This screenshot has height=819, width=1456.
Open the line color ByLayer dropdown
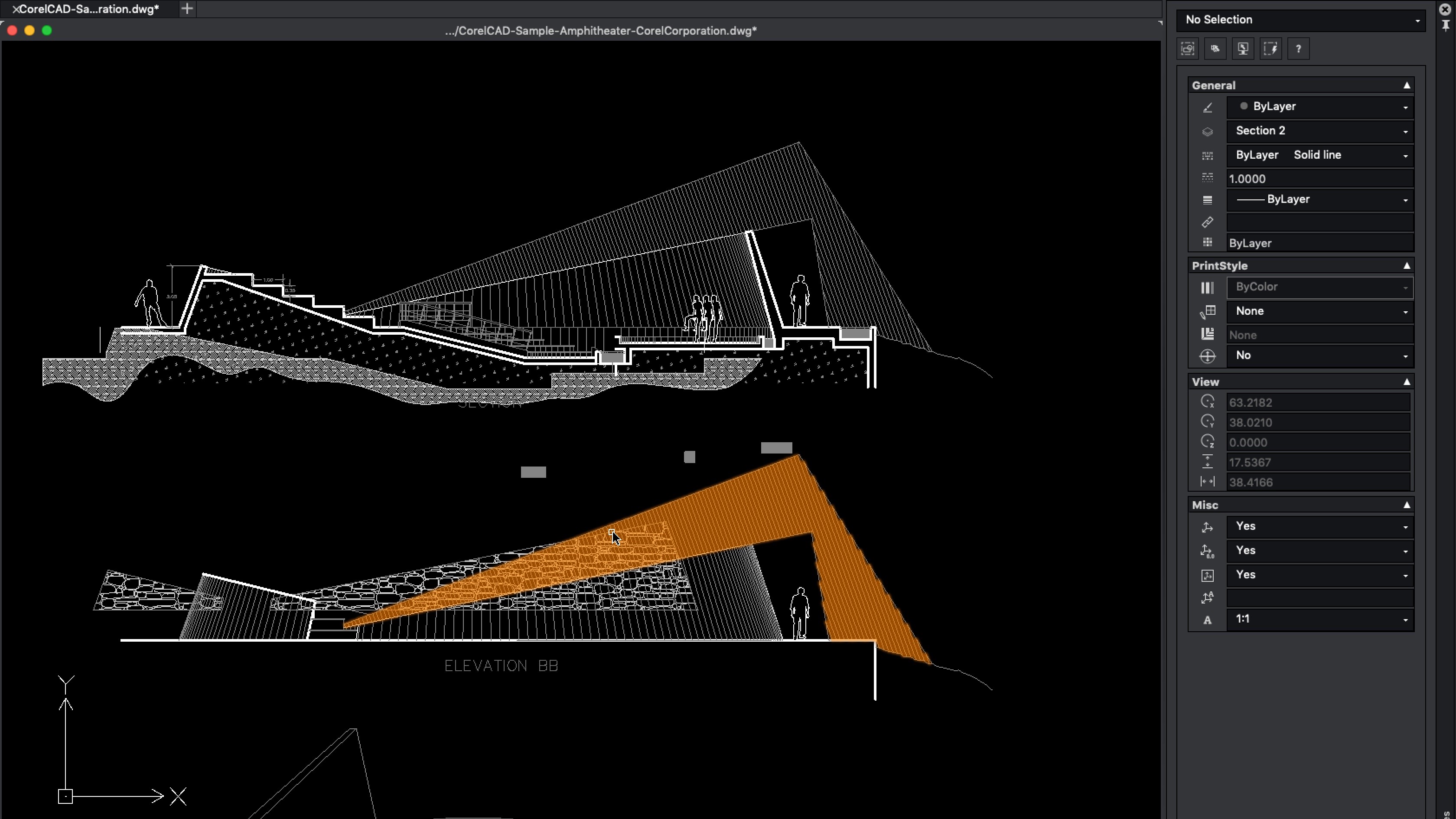[x=1320, y=107]
